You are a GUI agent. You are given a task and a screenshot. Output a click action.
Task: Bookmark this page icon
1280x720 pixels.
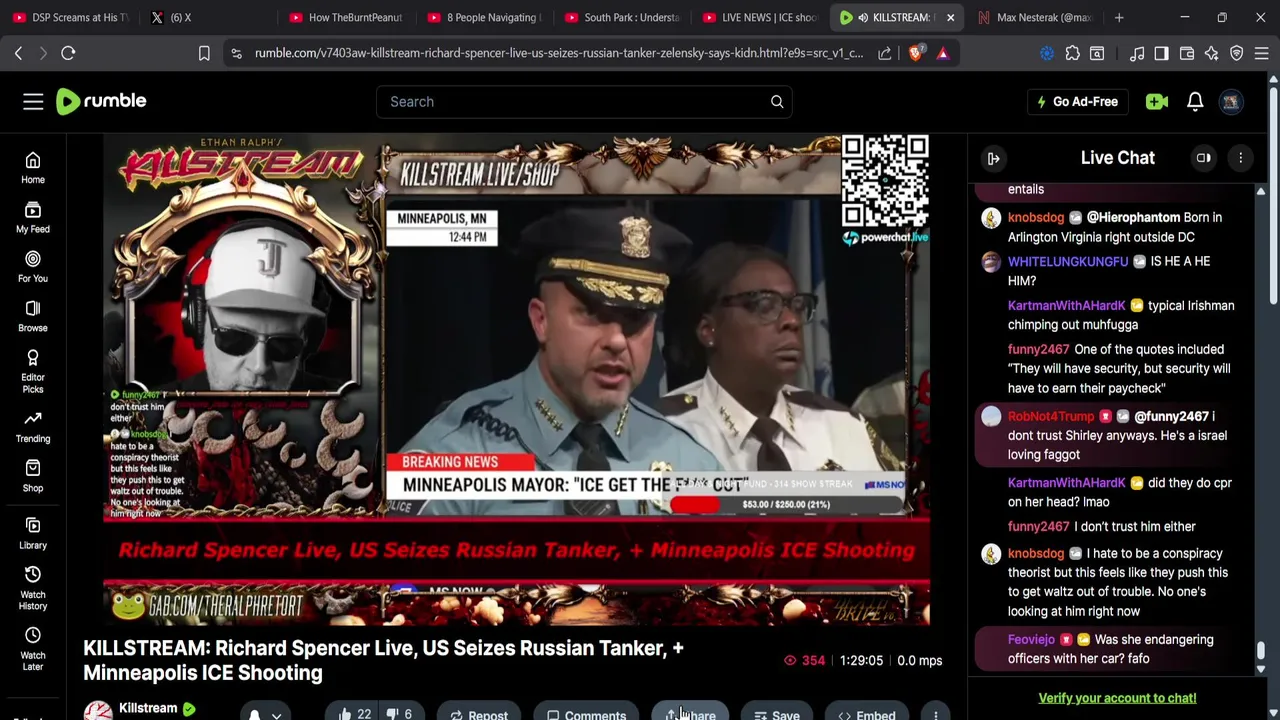[x=204, y=53]
